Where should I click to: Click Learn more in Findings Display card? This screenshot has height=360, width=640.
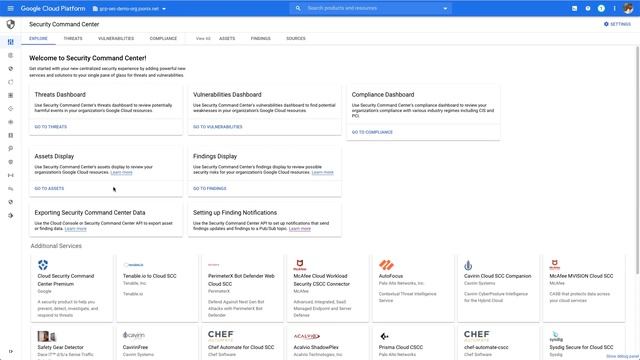pos(322,173)
